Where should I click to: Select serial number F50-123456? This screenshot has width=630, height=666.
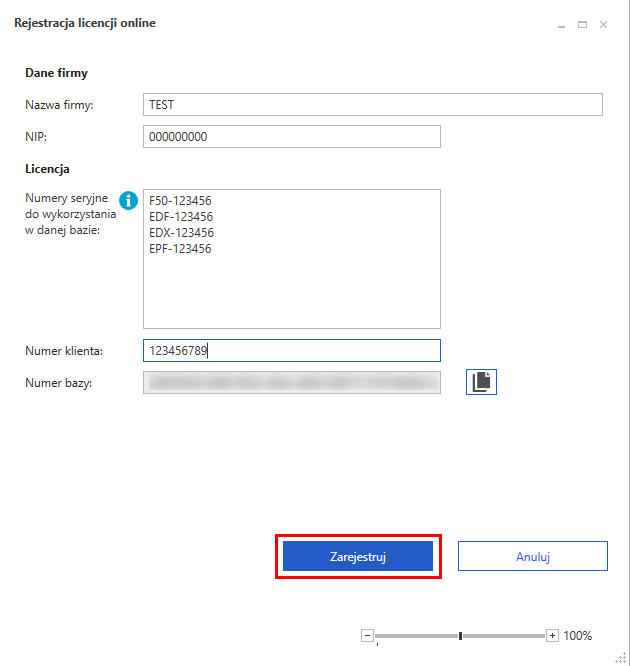180,200
